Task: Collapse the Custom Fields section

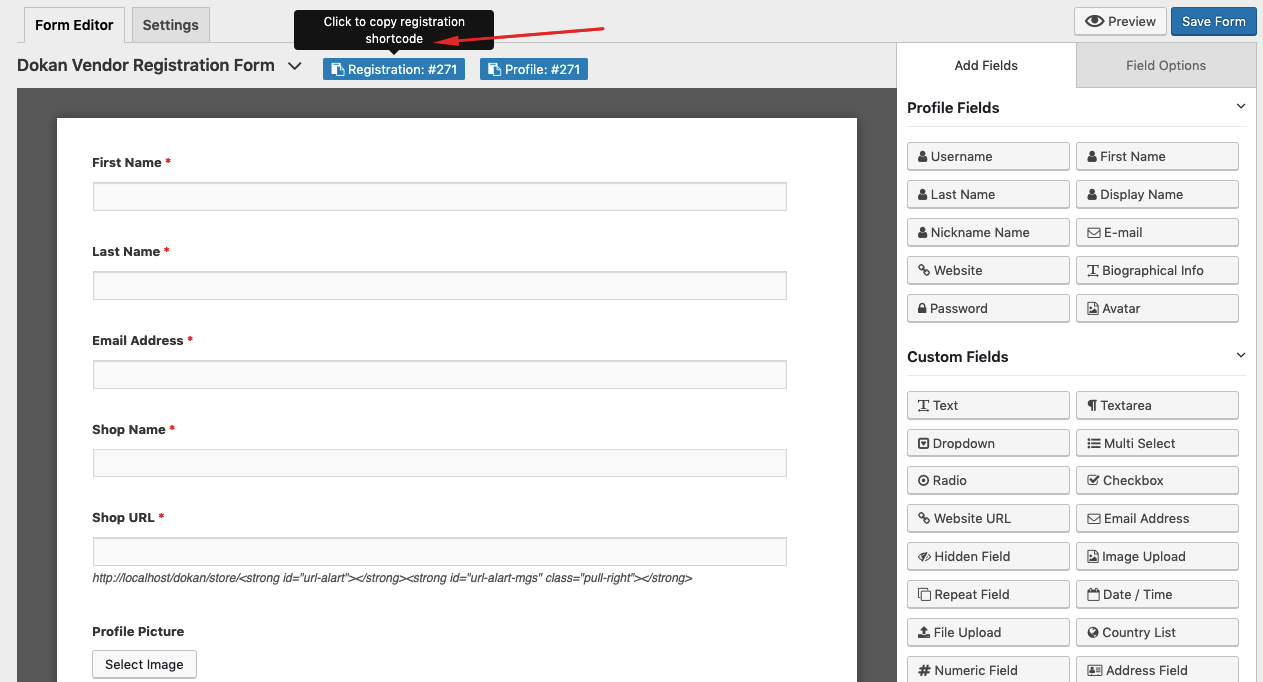Action: [1241, 355]
